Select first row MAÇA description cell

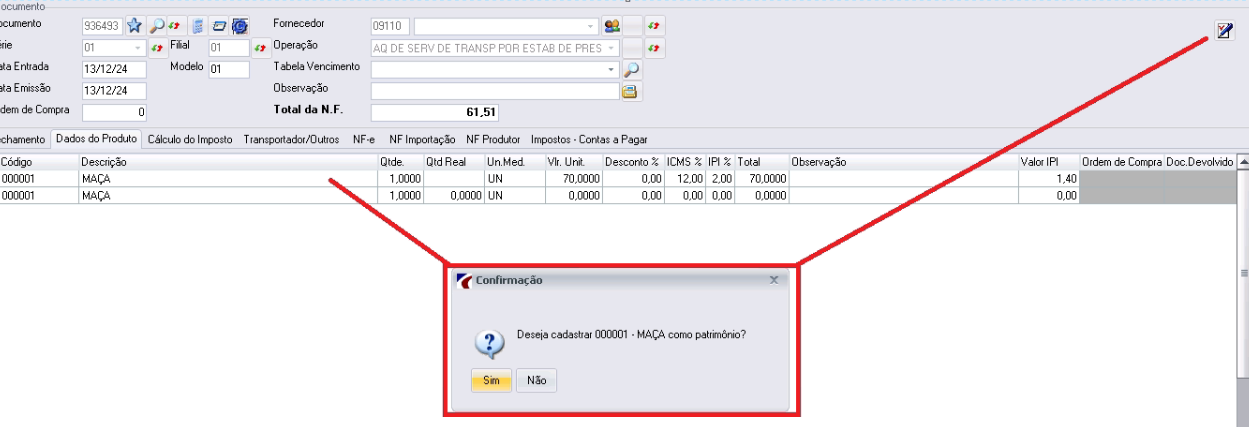point(228,178)
